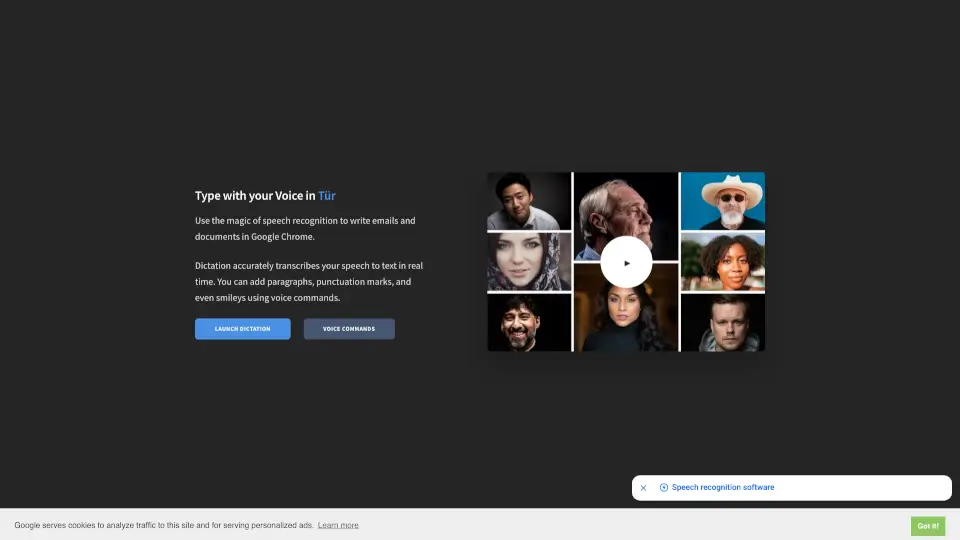
Task: Follow the Learn more cookie link
Action: (338, 525)
